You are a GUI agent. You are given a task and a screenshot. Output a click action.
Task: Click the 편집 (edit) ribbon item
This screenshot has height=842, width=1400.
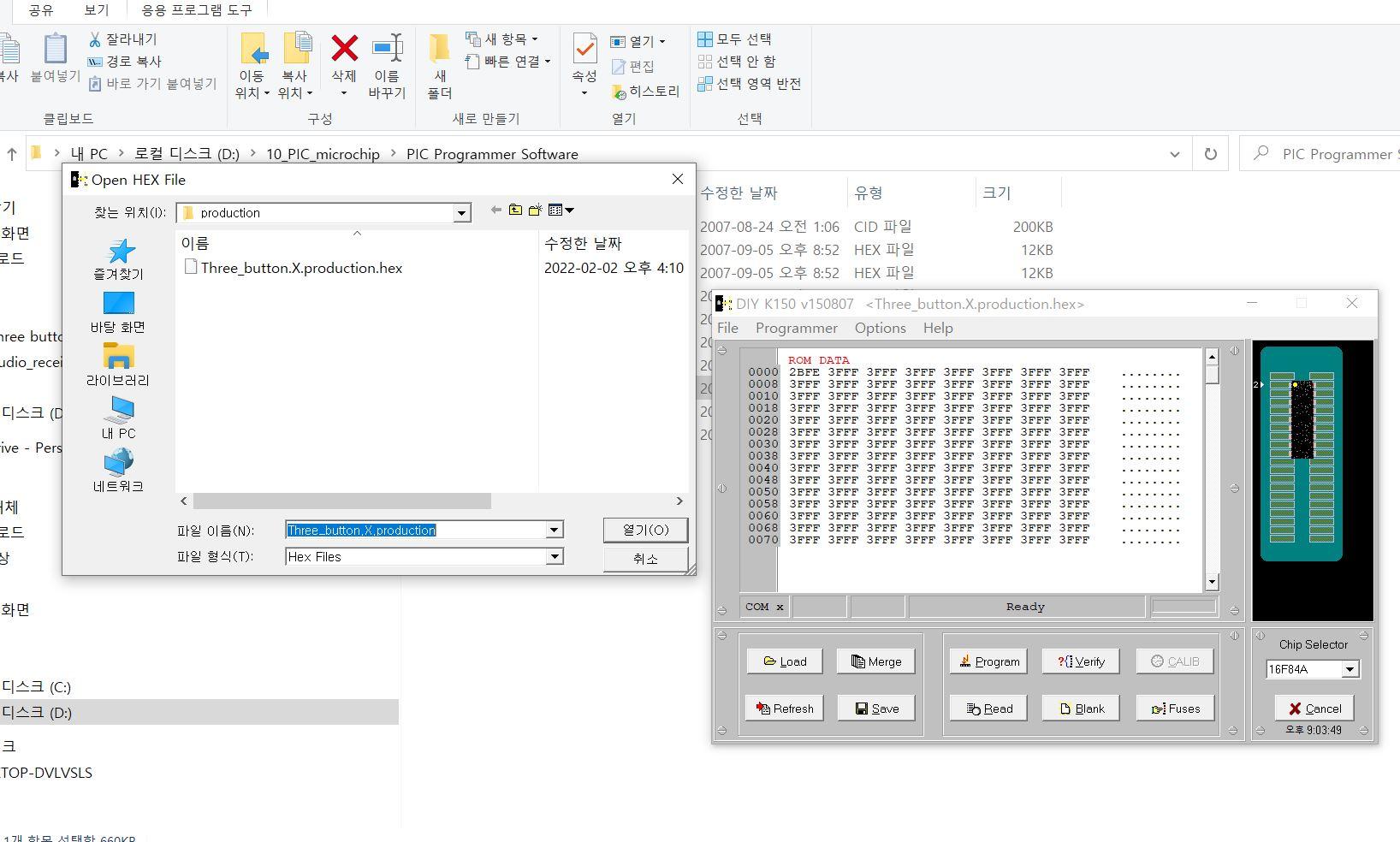633,66
